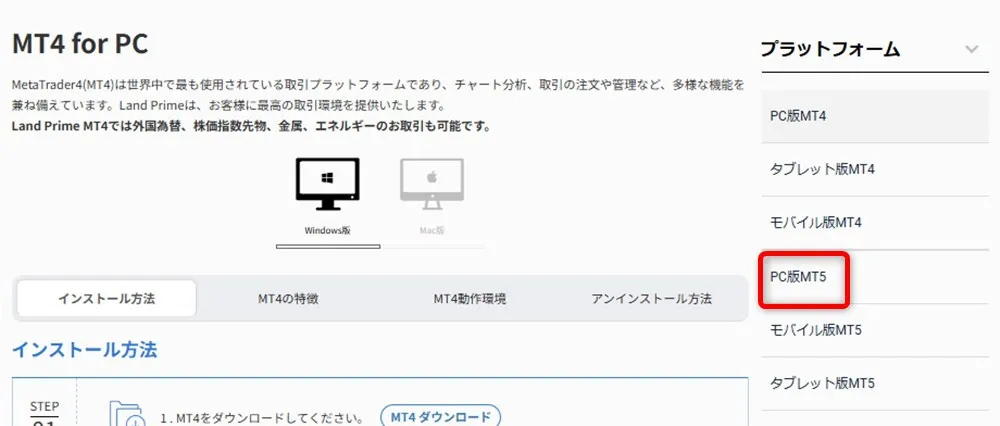The image size is (1000, 426).
Task: Click the STEP 01 label
Action: point(45,413)
